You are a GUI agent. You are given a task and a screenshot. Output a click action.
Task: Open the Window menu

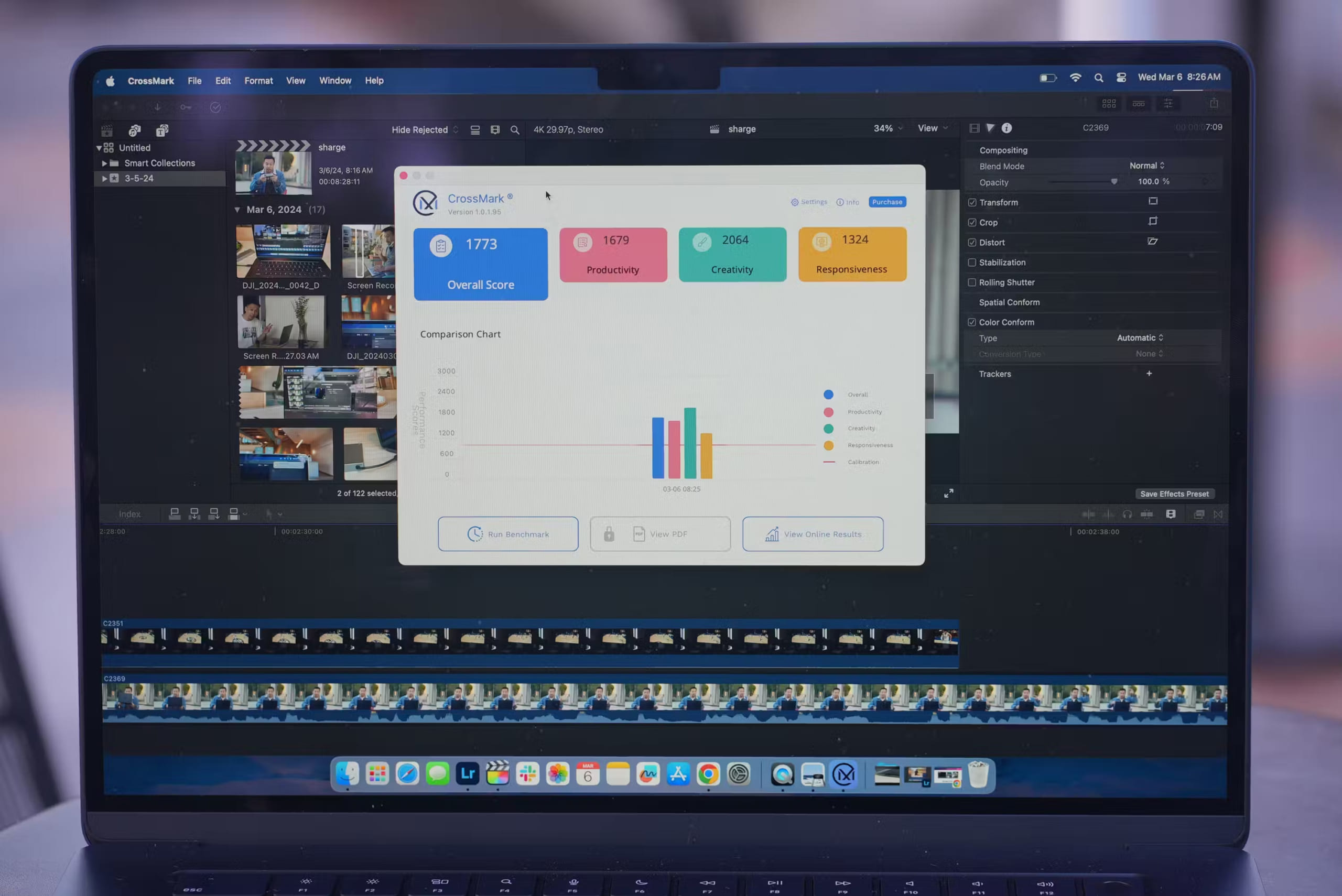[335, 81]
